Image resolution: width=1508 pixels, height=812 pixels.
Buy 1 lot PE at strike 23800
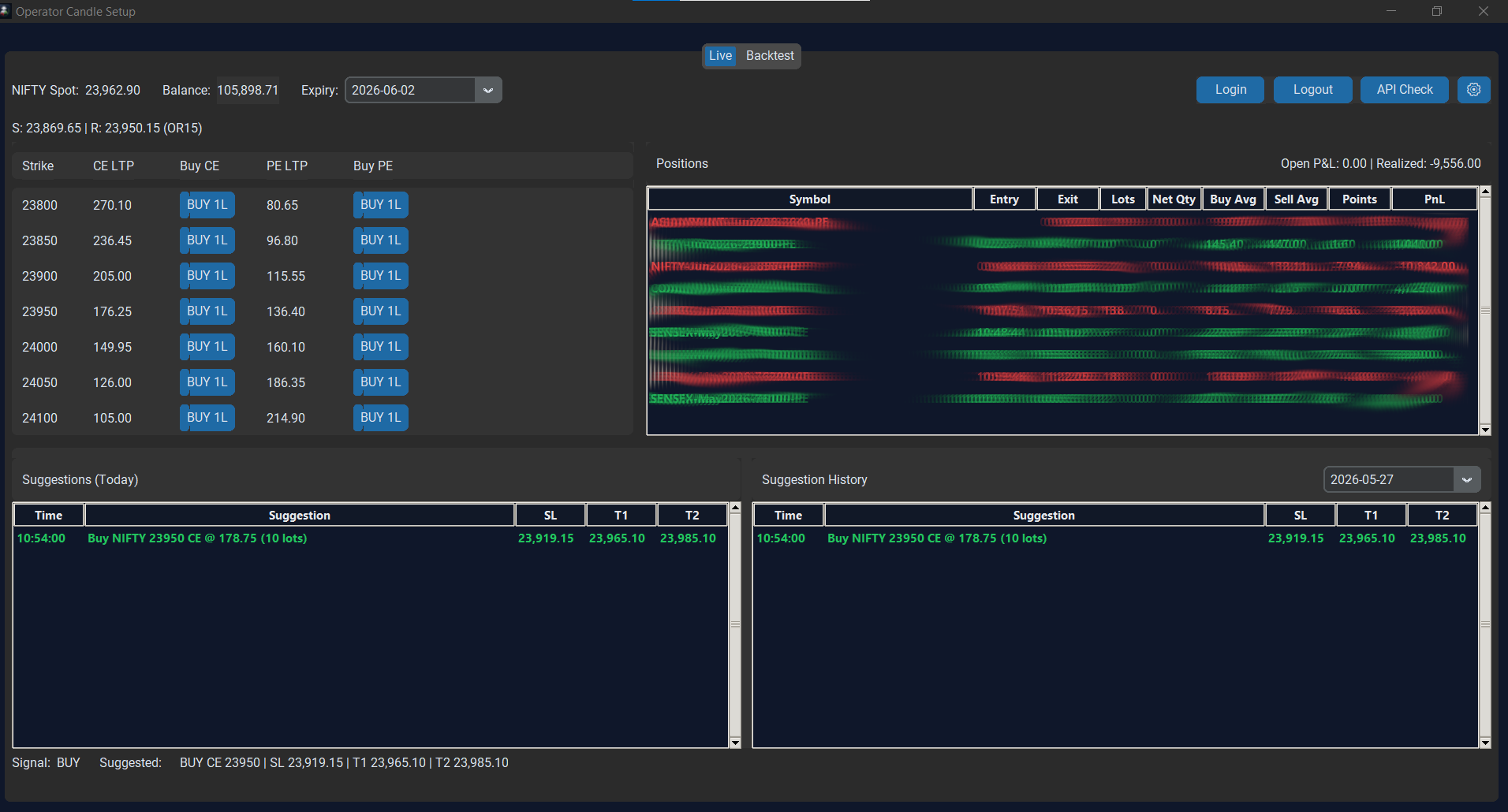[x=381, y=205]
